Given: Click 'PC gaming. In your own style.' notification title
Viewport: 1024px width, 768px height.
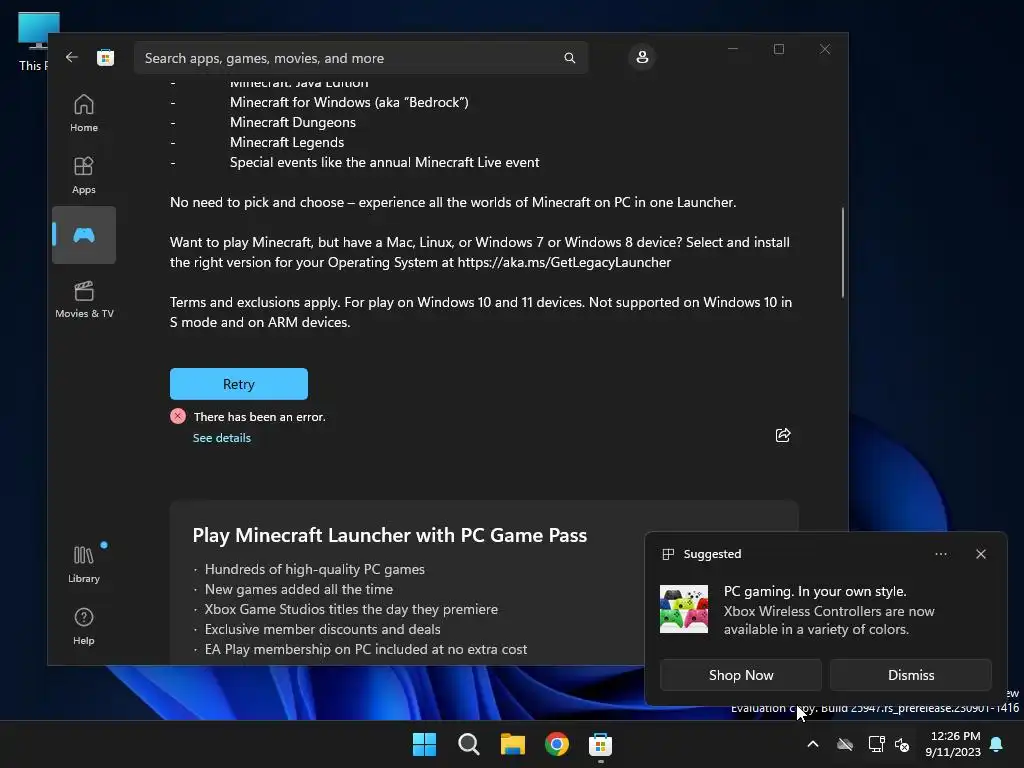Looking at the screenshot, I should pyautogui.click(x=815, y=592).
